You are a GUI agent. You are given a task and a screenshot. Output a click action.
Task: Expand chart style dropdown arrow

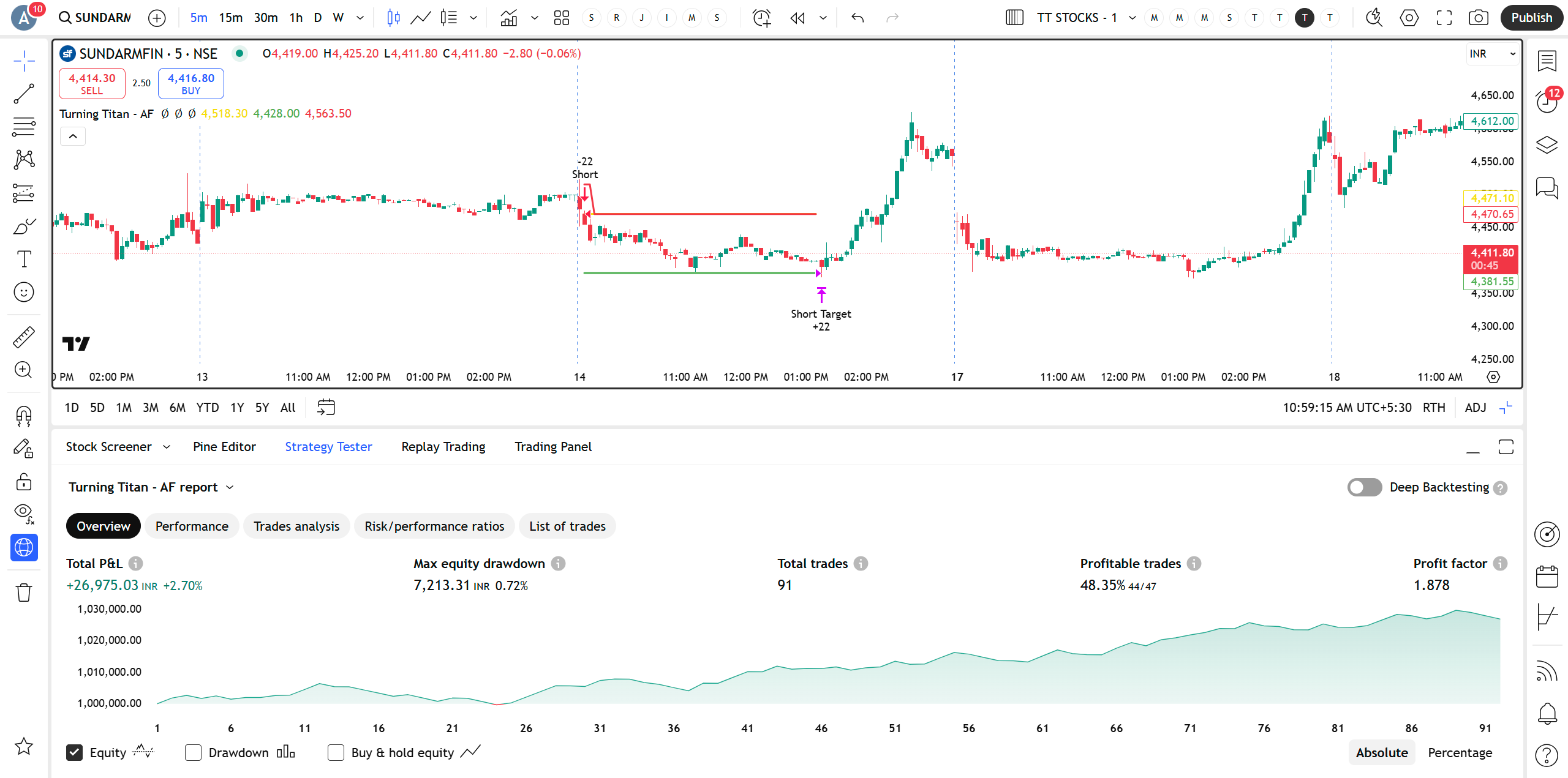click(473, 18)
